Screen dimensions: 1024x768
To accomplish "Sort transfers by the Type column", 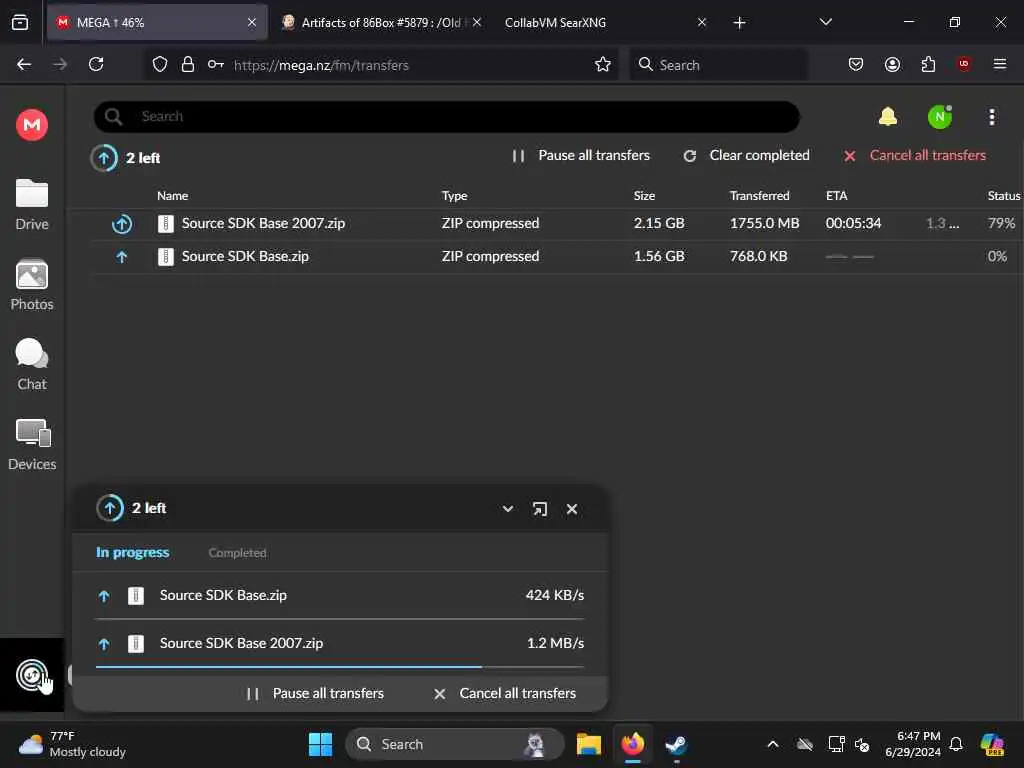I will [455, 195].
